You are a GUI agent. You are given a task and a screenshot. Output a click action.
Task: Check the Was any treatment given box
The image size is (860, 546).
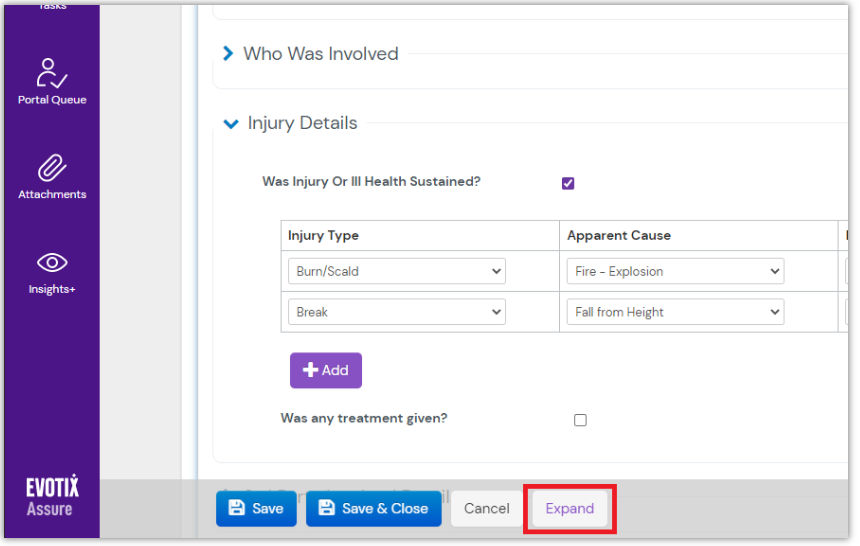580,420
